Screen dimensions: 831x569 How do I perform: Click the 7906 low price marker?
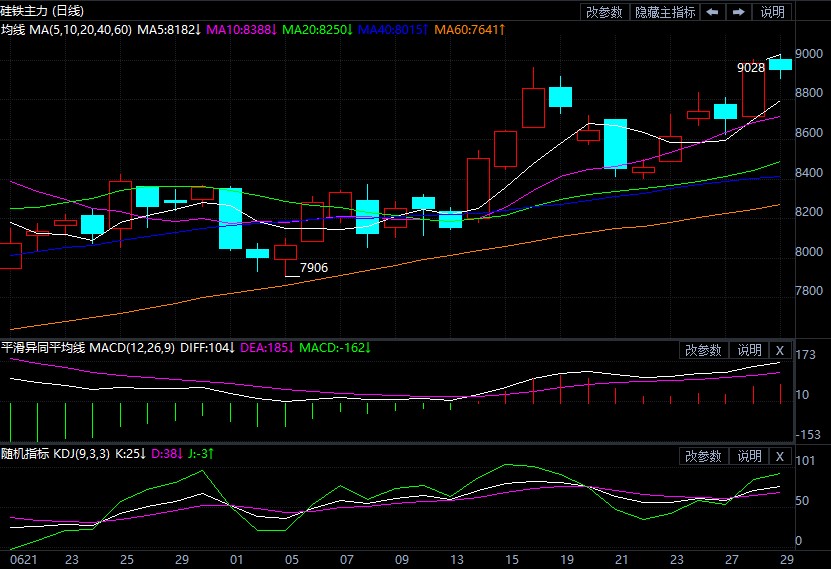(x=314, y=268)
